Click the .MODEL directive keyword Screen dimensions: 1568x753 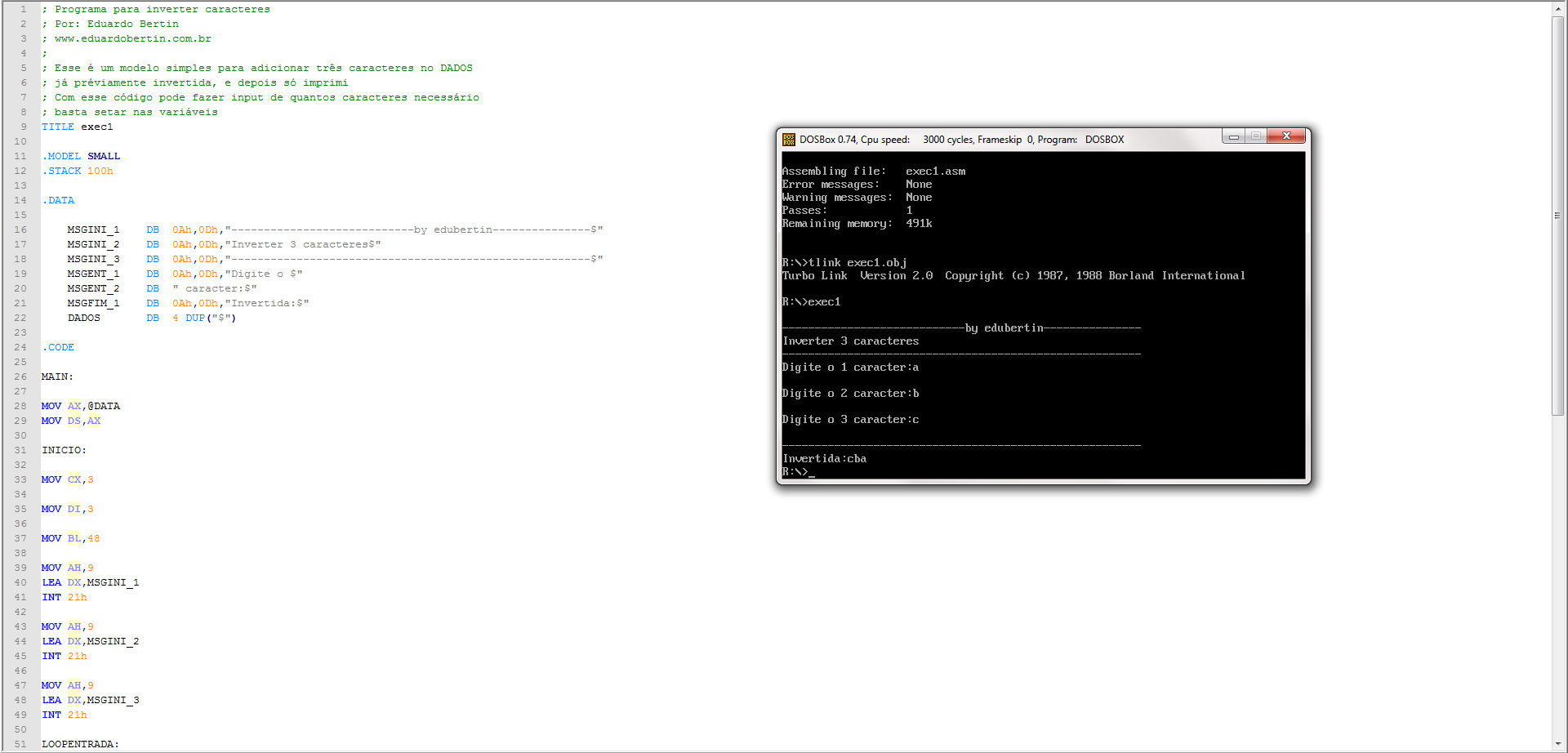pyautogui.click(x=62, y=156)
